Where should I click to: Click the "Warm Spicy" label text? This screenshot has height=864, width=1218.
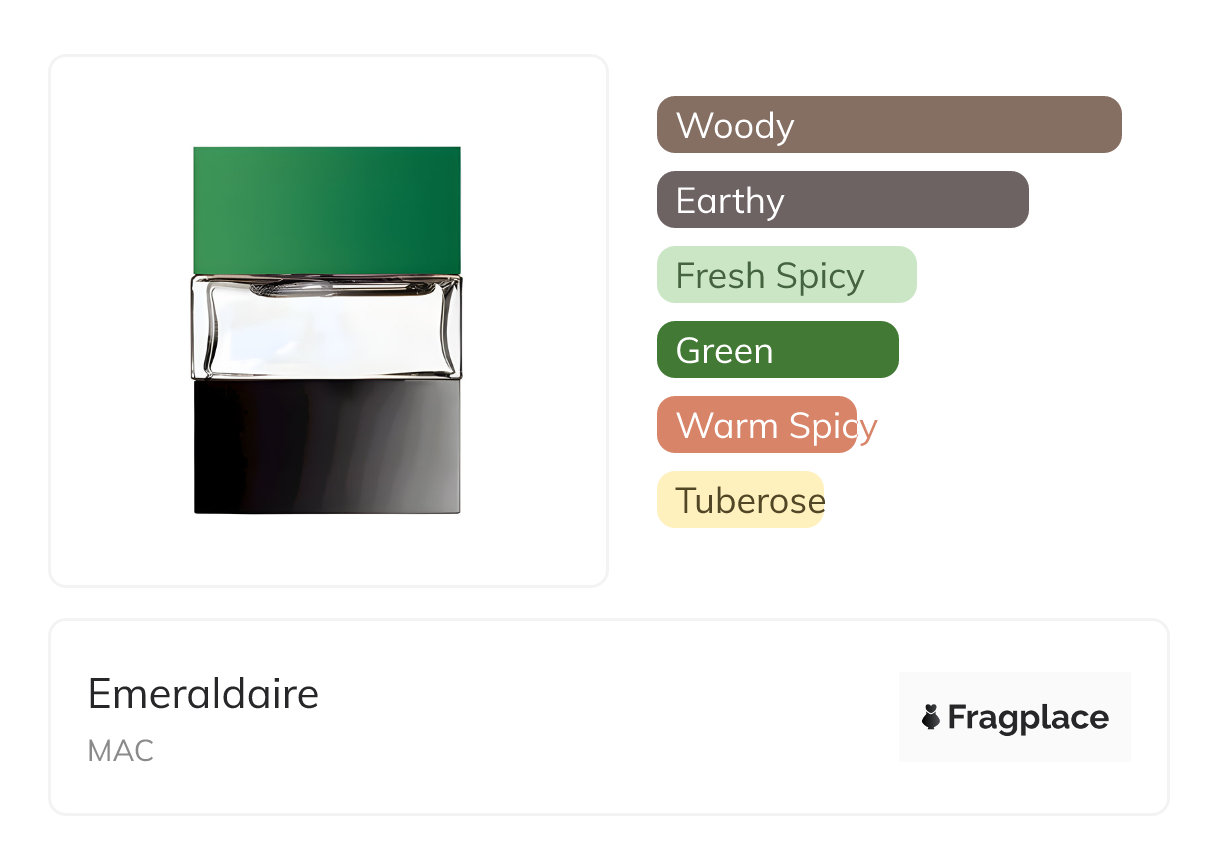[x=776, y=426]
